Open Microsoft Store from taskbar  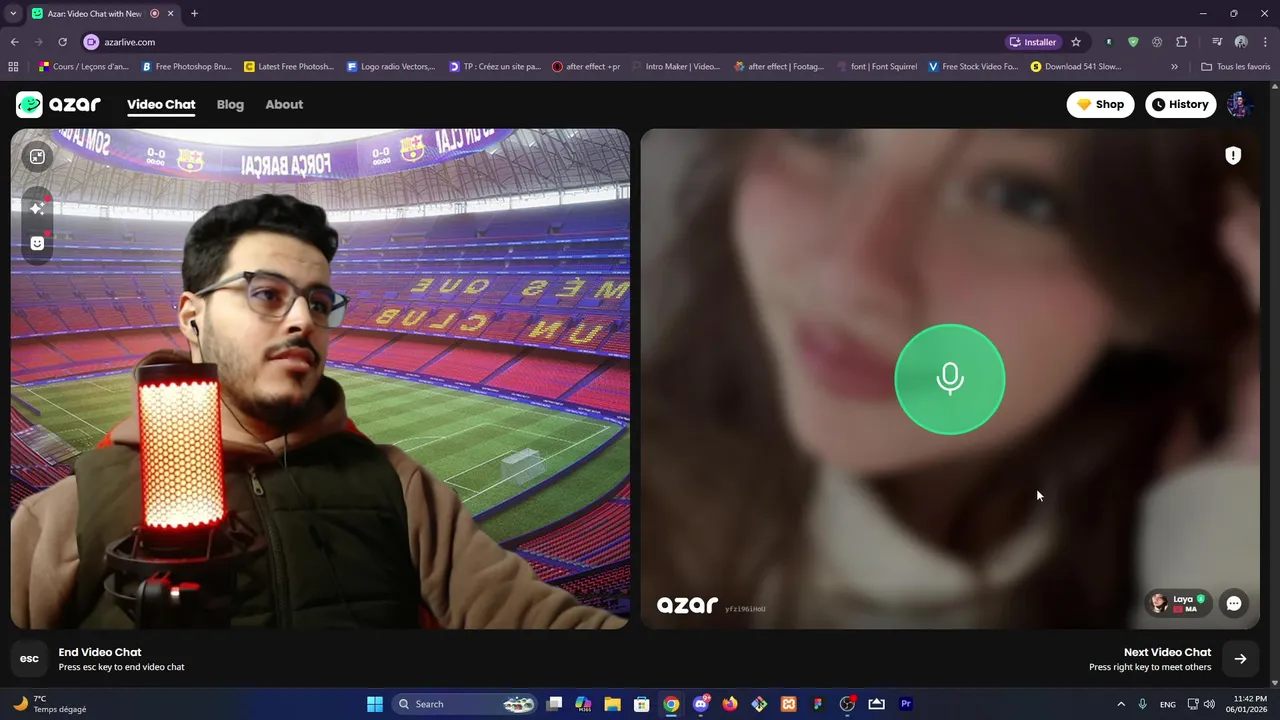coord(642,704)
